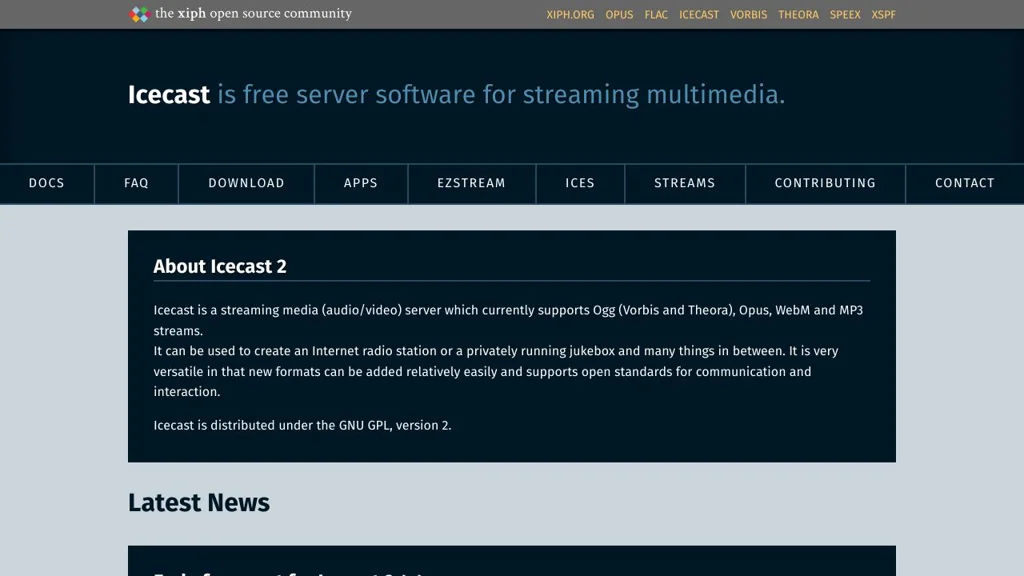Image resolution: width=1024 pixels, height=576 pixels.
Task: Select the ICECAST link in top bar
Action: tap(699, 15)
